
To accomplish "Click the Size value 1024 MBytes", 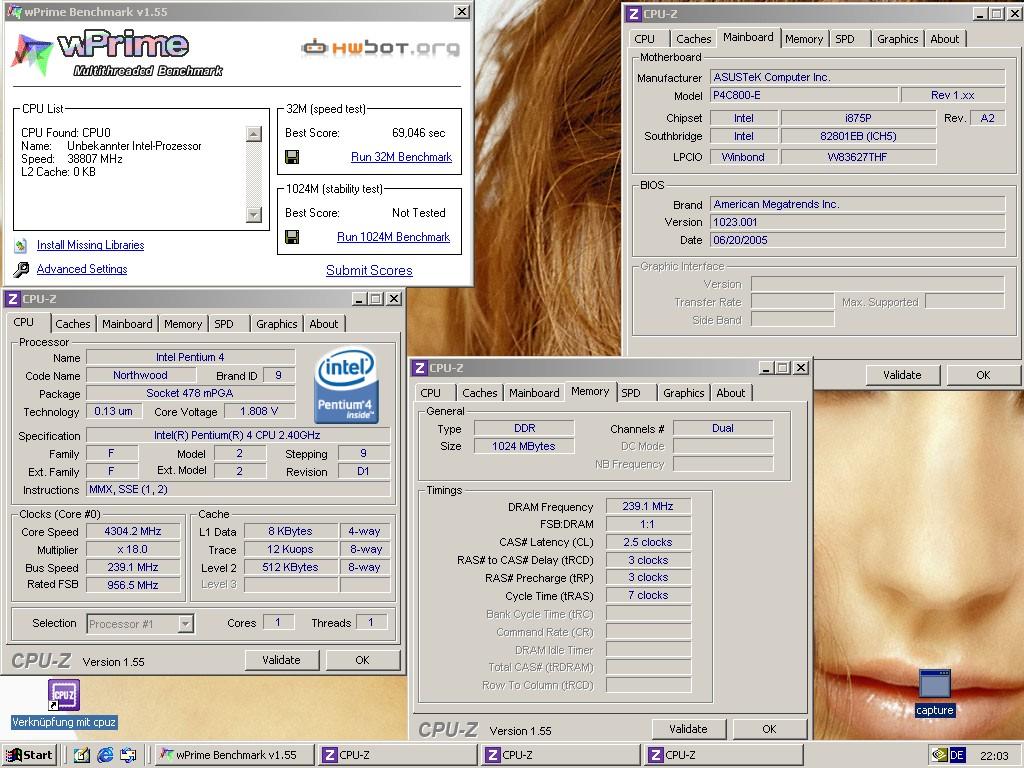I will click(x=524, y=446).
